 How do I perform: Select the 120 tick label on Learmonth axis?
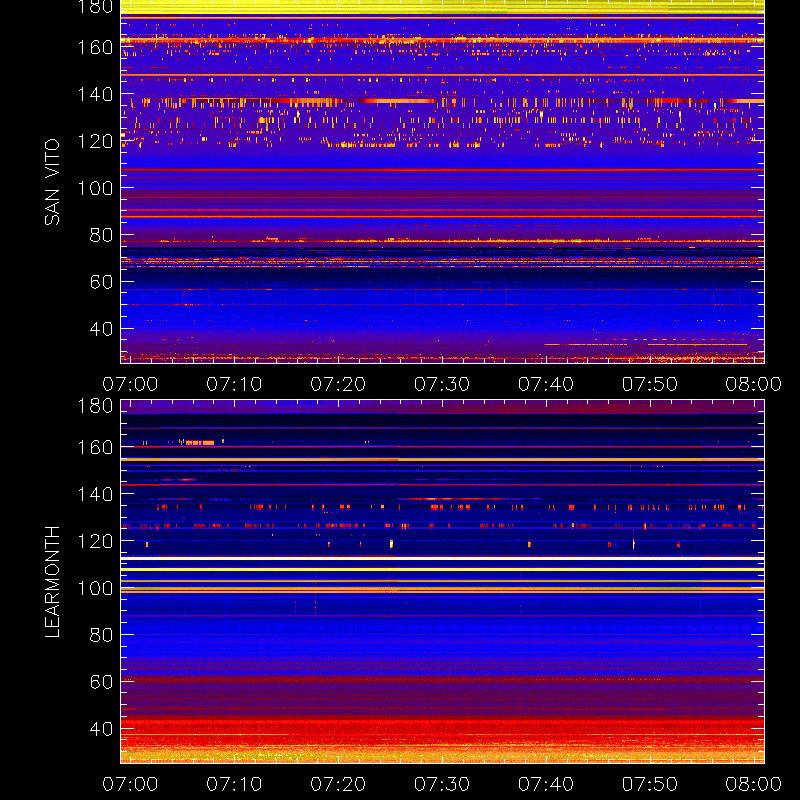95,541
